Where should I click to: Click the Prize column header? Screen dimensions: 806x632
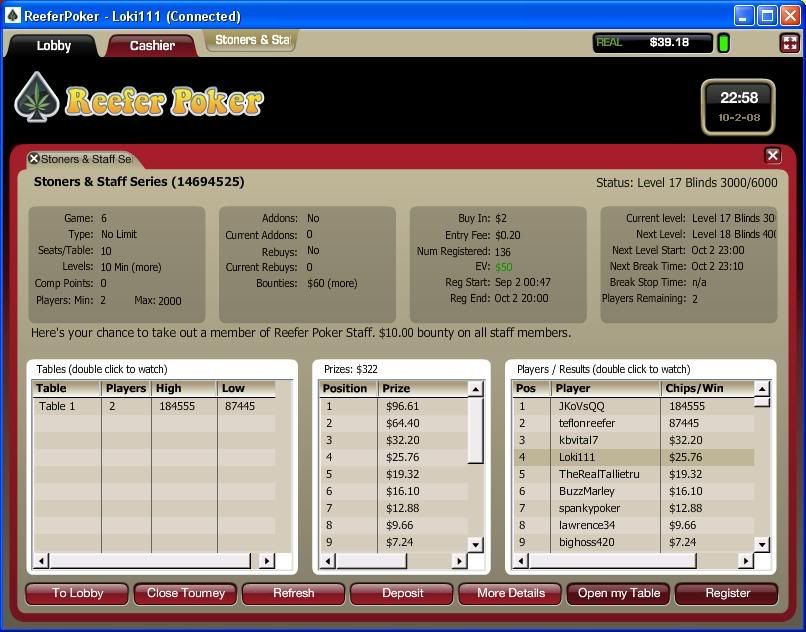(424, 389)
